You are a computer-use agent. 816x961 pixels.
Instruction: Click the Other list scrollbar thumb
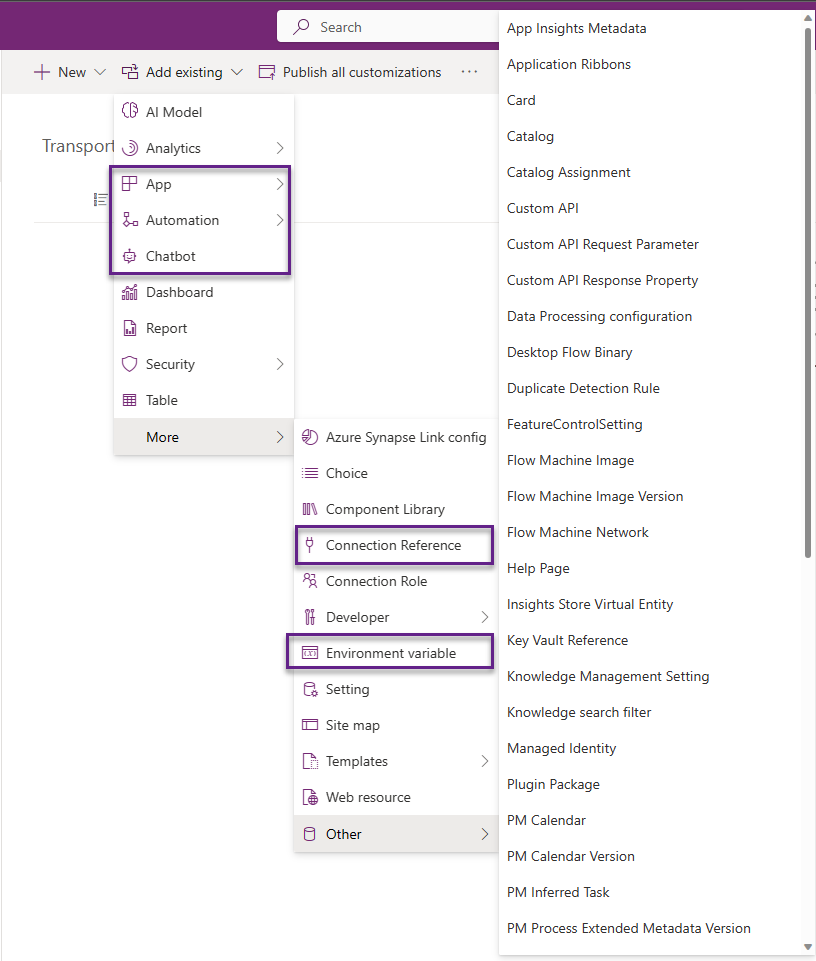(808, 292)
